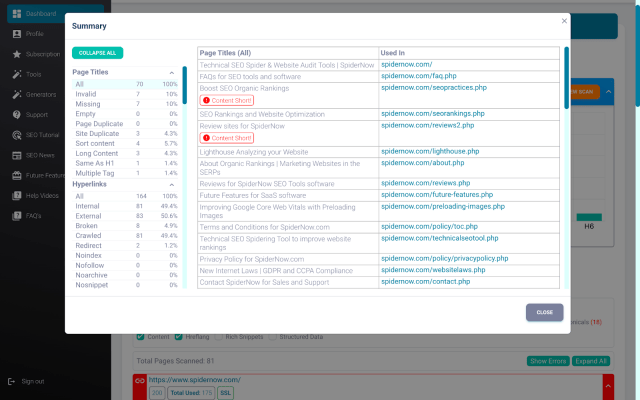
Task: Click the Generators sidebar icon
Action: (x=17, y=95)
